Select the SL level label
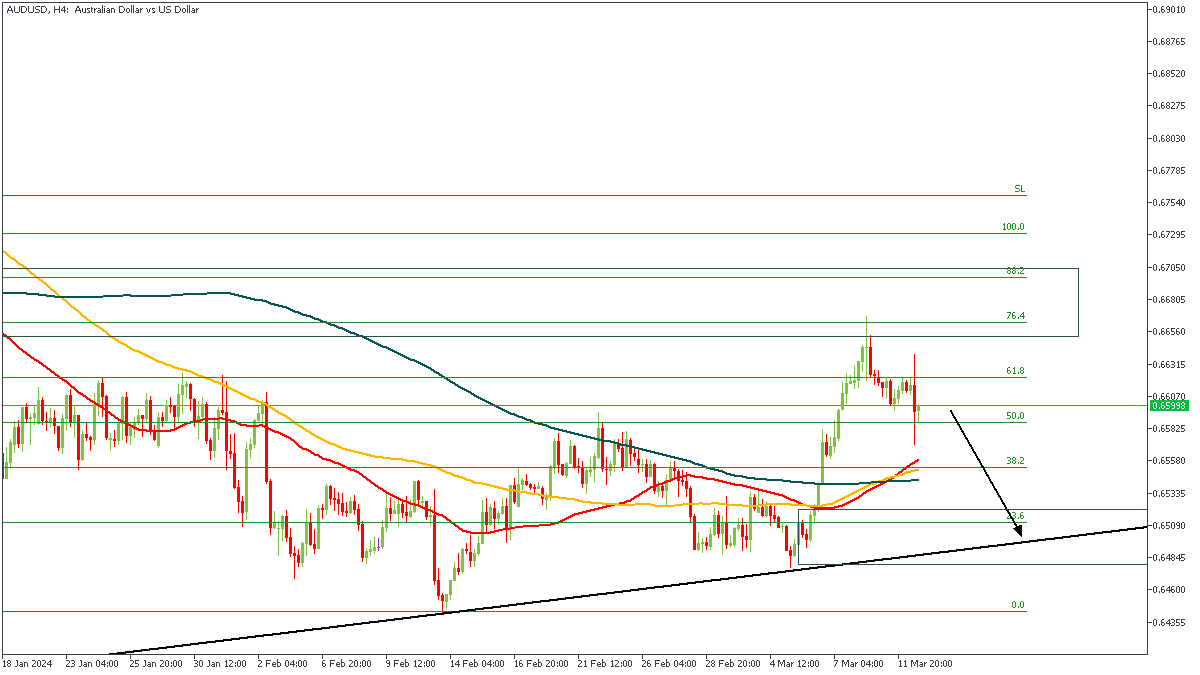The image size is (1200, 675). 1019,189
